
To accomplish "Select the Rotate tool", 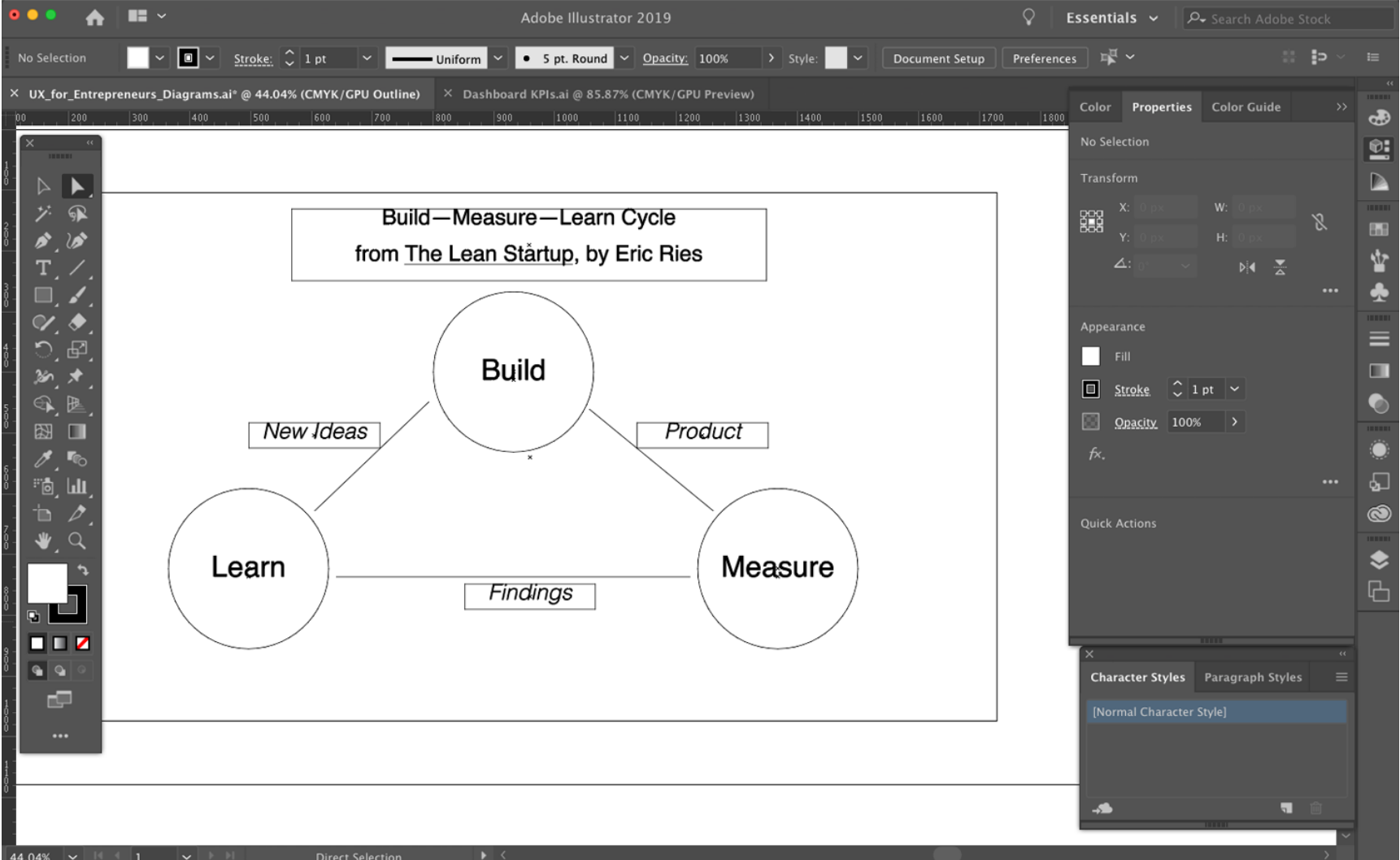I will tap(43, 350).
